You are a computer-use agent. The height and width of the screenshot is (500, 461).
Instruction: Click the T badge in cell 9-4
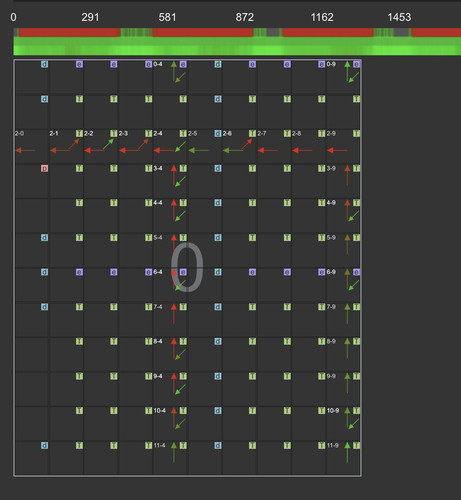click(183, 376)
